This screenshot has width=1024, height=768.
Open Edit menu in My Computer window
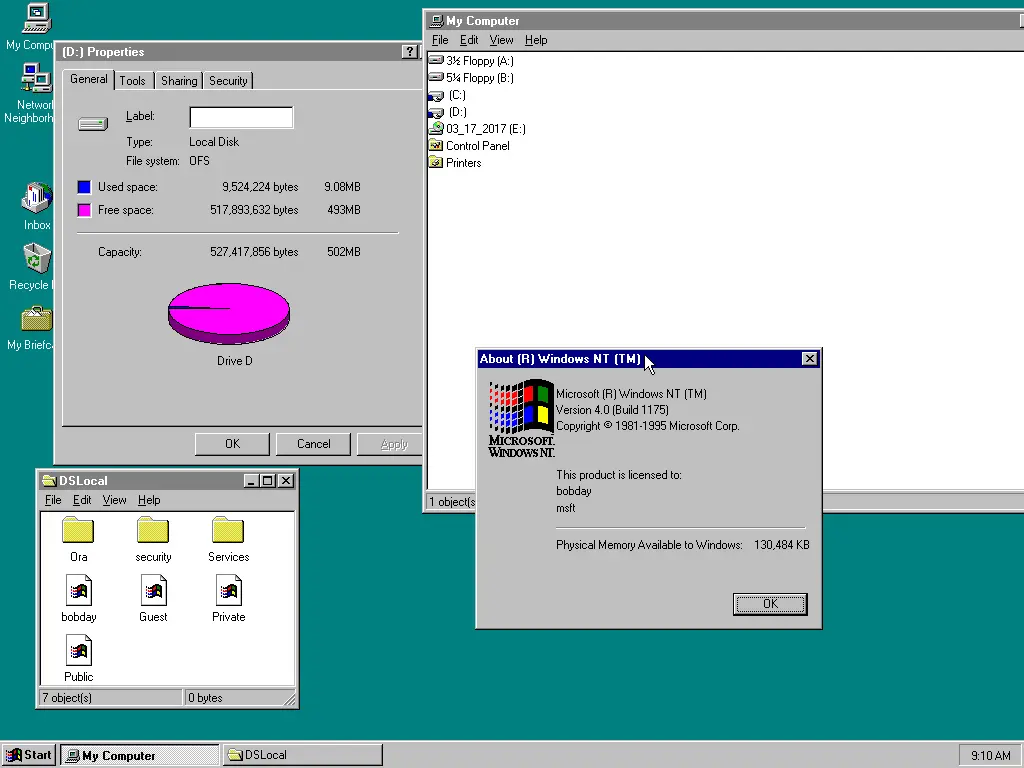coord(469,40)
